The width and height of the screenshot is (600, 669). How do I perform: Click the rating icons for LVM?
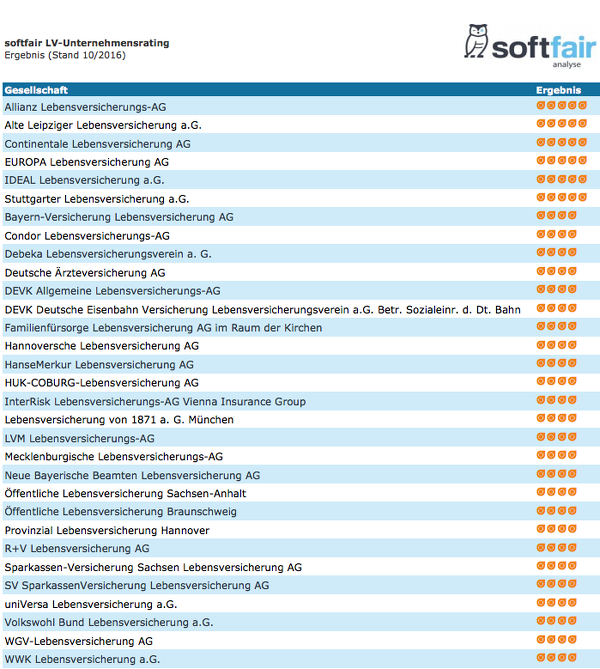coord(556,437)
